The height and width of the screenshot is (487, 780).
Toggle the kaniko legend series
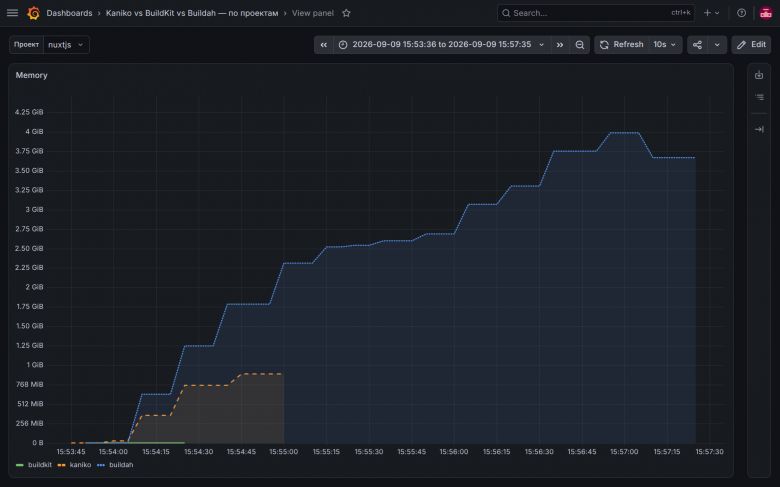[x=80, y=465]
